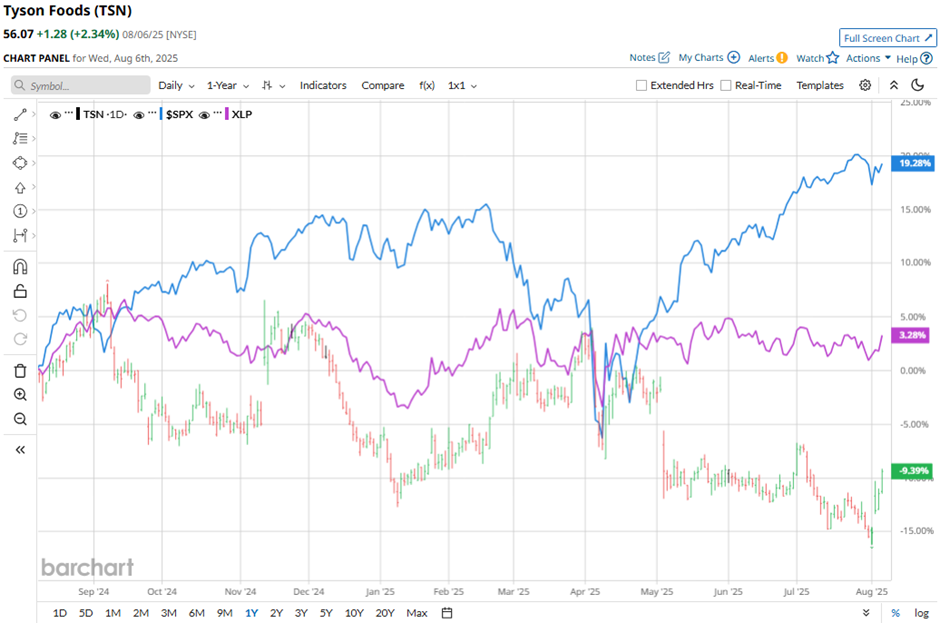Image resolution: width=940 pixels, height=623 pixels.
Task: Open the Compare menu
Action: pos(382,85)
